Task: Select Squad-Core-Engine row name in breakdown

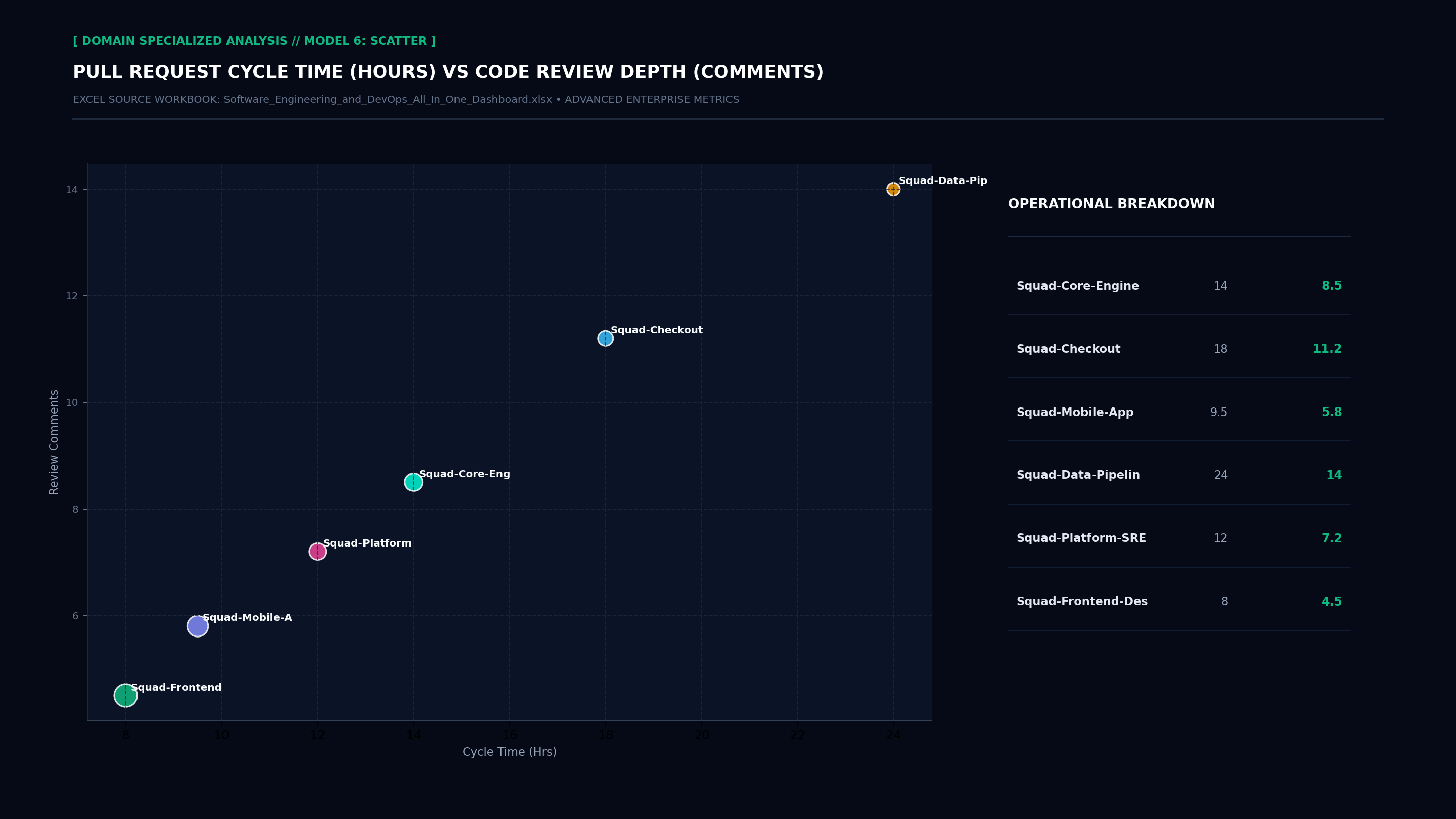Action: [1078, 286]
